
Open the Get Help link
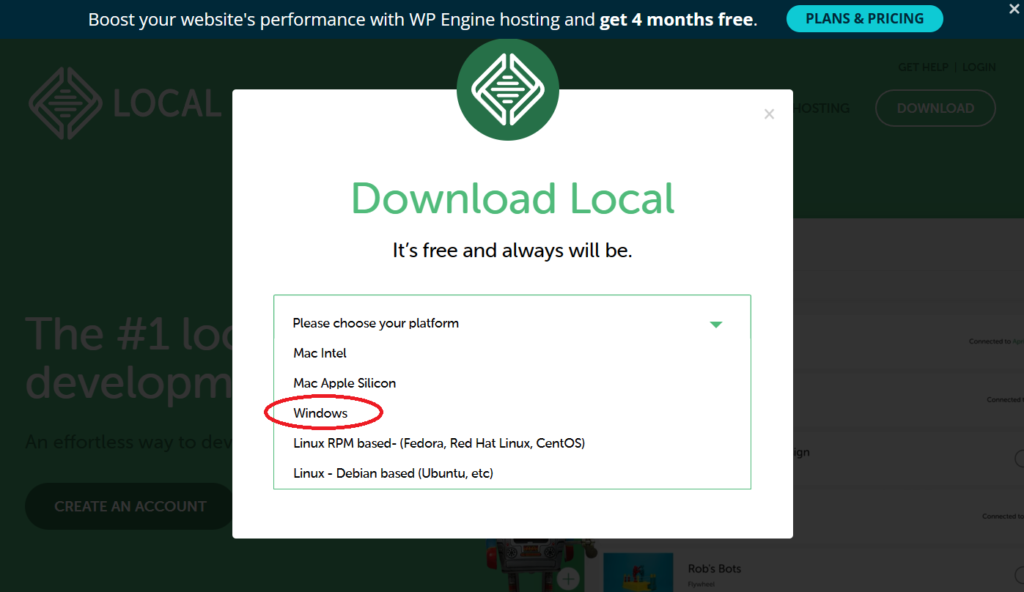point(923,67)
